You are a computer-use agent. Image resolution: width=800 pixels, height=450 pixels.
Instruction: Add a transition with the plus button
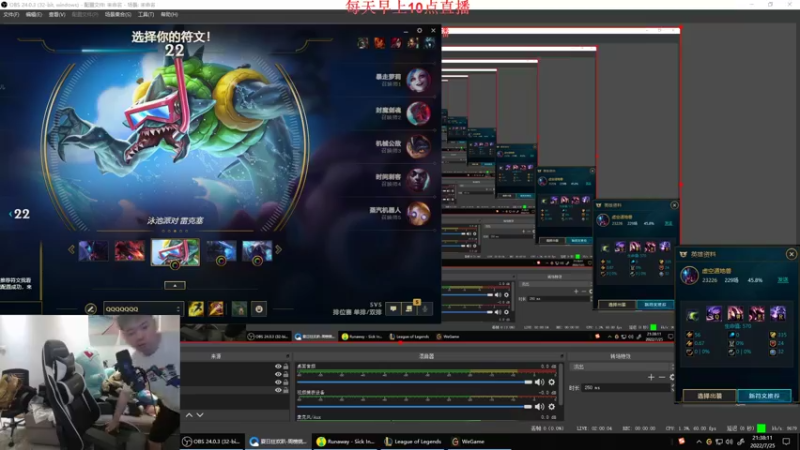(x=651, y=377)
